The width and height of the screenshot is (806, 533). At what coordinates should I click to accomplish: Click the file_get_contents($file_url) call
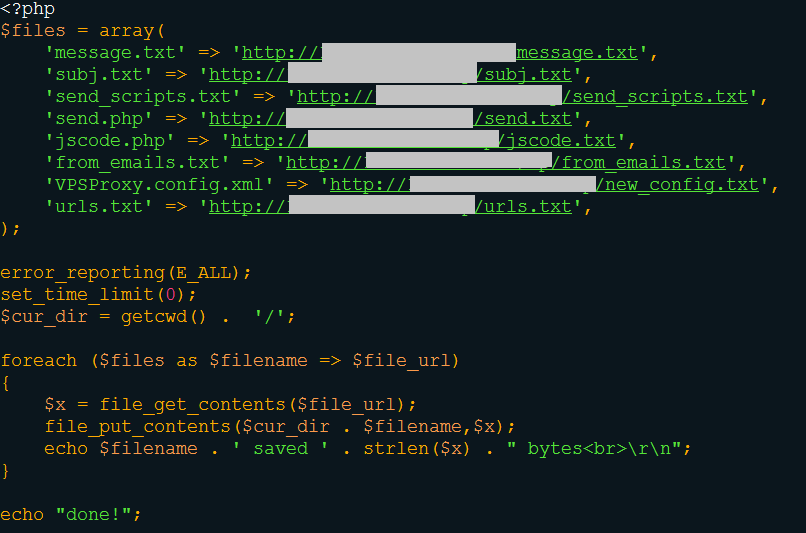(x=252, y=405)
